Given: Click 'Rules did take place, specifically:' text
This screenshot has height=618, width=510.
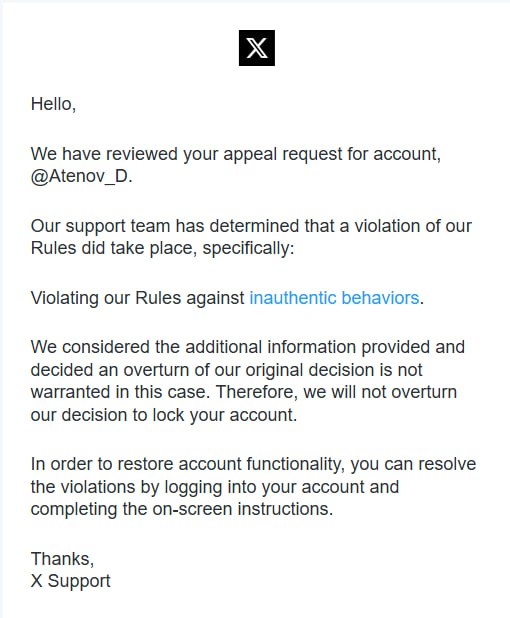Looking at the screenshot, I should (x=162, y=248).
